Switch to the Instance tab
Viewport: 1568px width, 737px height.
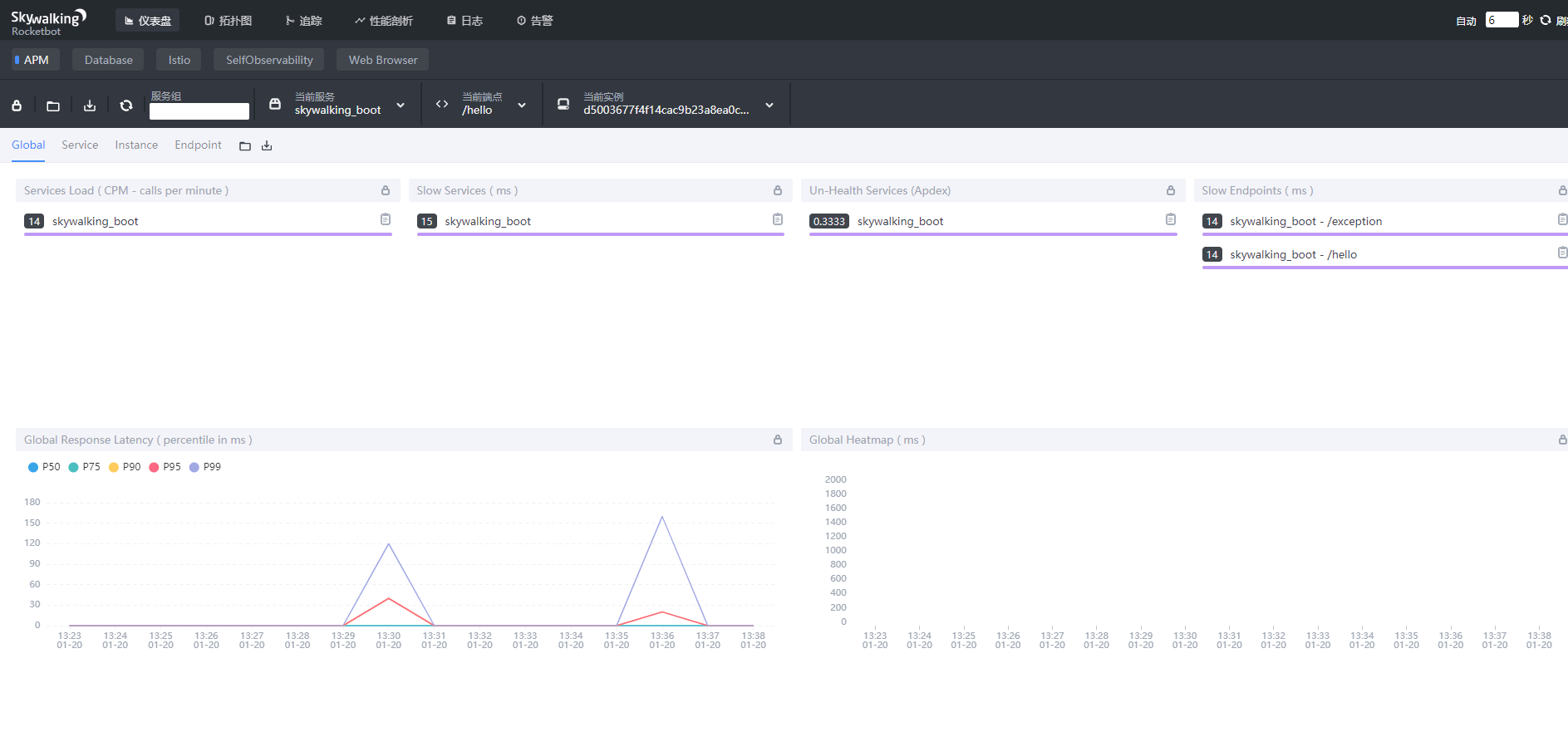click(136, 145)
